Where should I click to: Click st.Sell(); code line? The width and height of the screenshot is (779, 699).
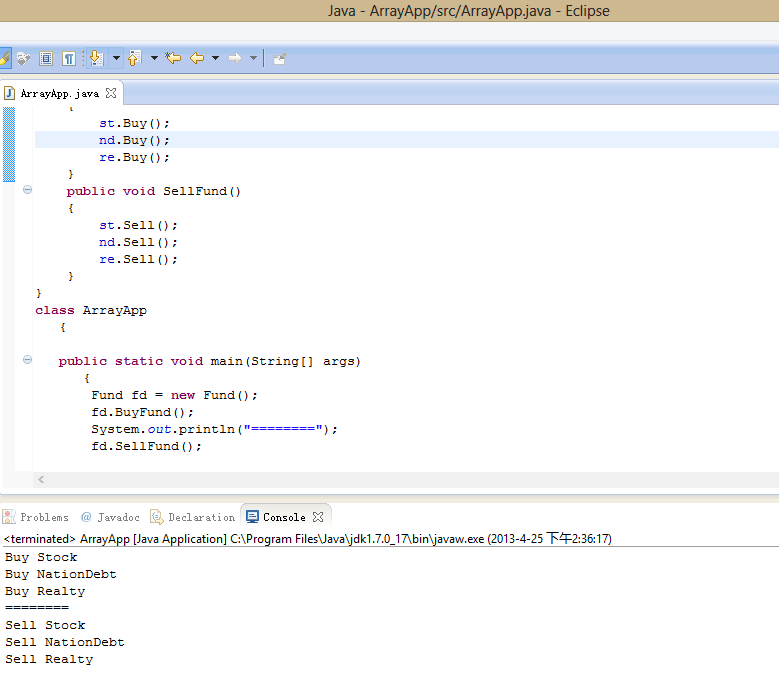[138, 225]
